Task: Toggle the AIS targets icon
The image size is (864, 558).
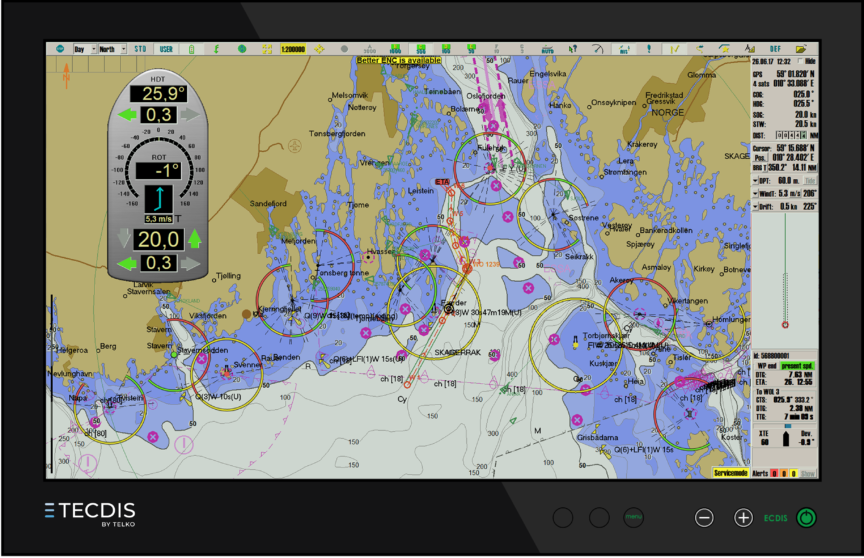Action: pos(624,49)
